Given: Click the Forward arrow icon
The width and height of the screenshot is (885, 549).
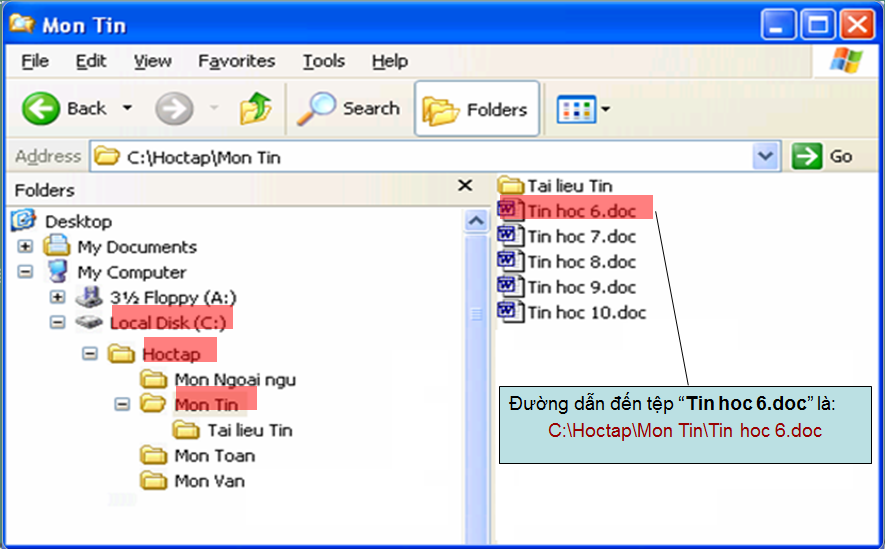Looking at the screenshot, I should (174, 108).
